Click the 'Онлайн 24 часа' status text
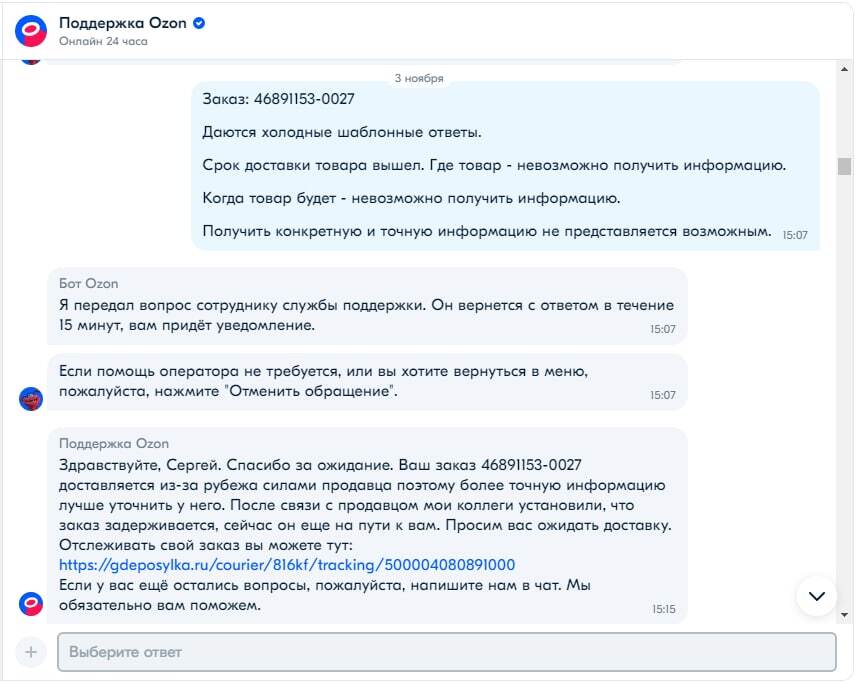Image resolution: width=860 pixels, height=685 pixels. [x=103, y=41]
